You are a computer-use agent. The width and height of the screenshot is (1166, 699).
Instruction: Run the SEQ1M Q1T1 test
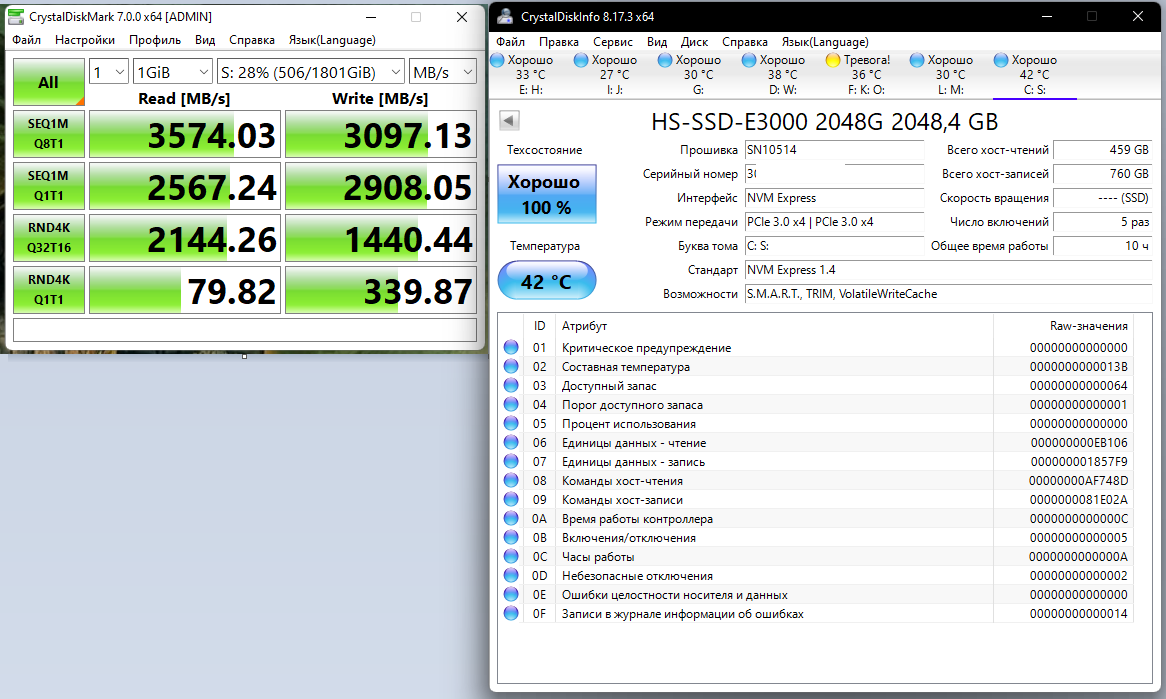tap(48, 186)
